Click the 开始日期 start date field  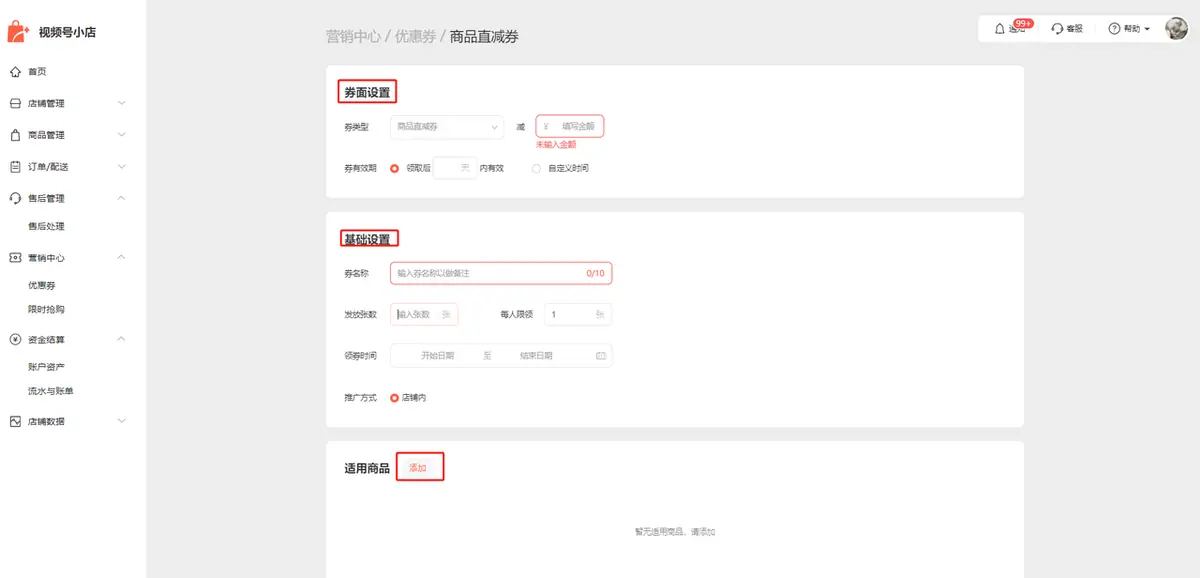[x=437, y=356]
